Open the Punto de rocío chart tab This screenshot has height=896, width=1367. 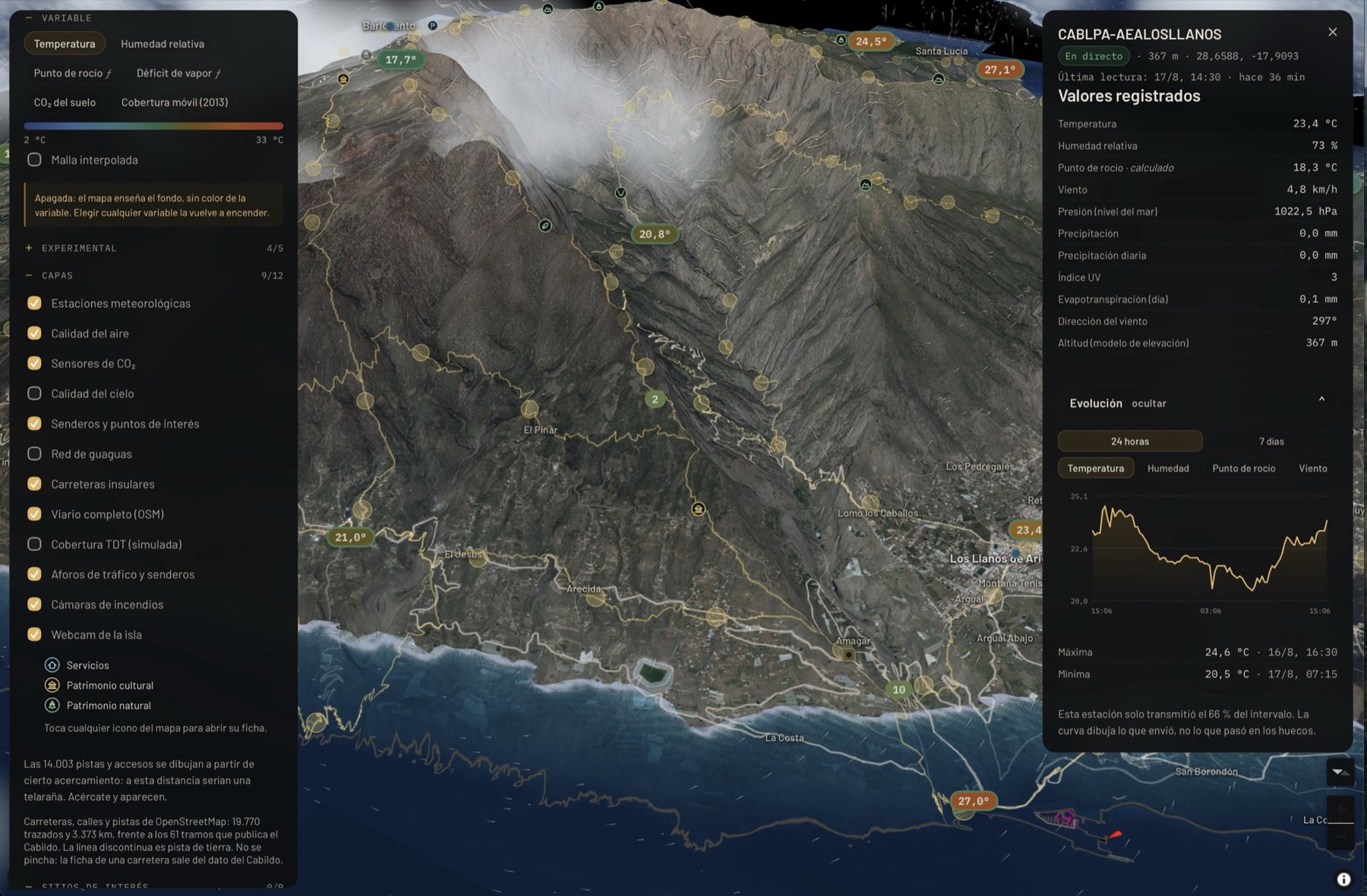point(1243,469)
